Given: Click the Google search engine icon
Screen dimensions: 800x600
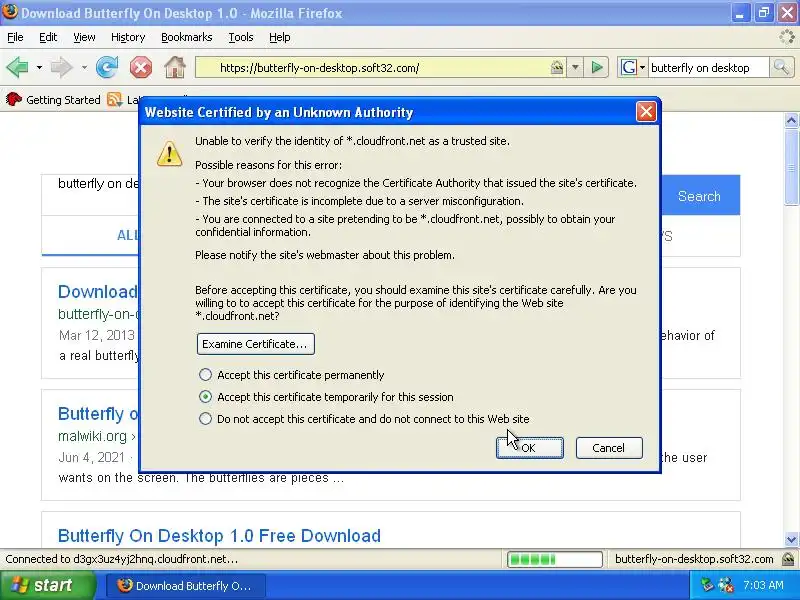Looking at the screenshot, I should tap(629, 67).
